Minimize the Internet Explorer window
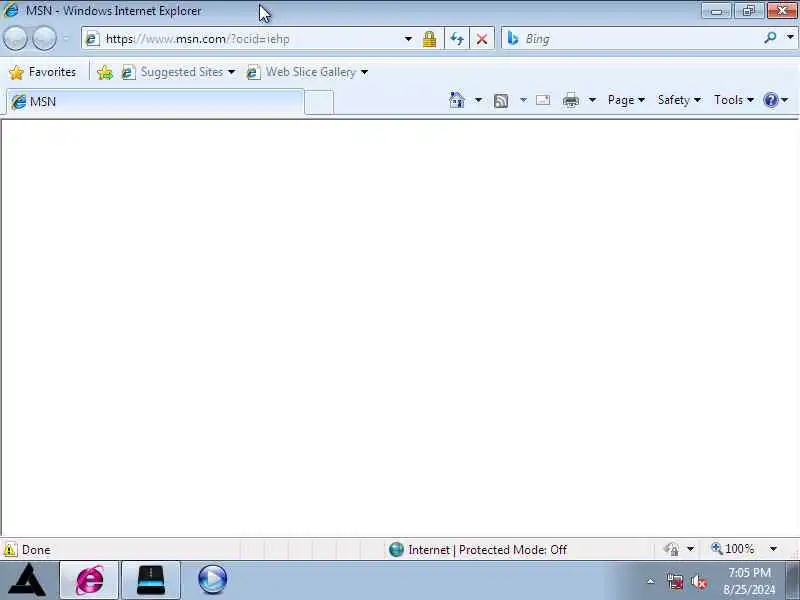This screenshot has width=800, height=600. (x=716, y=11)
